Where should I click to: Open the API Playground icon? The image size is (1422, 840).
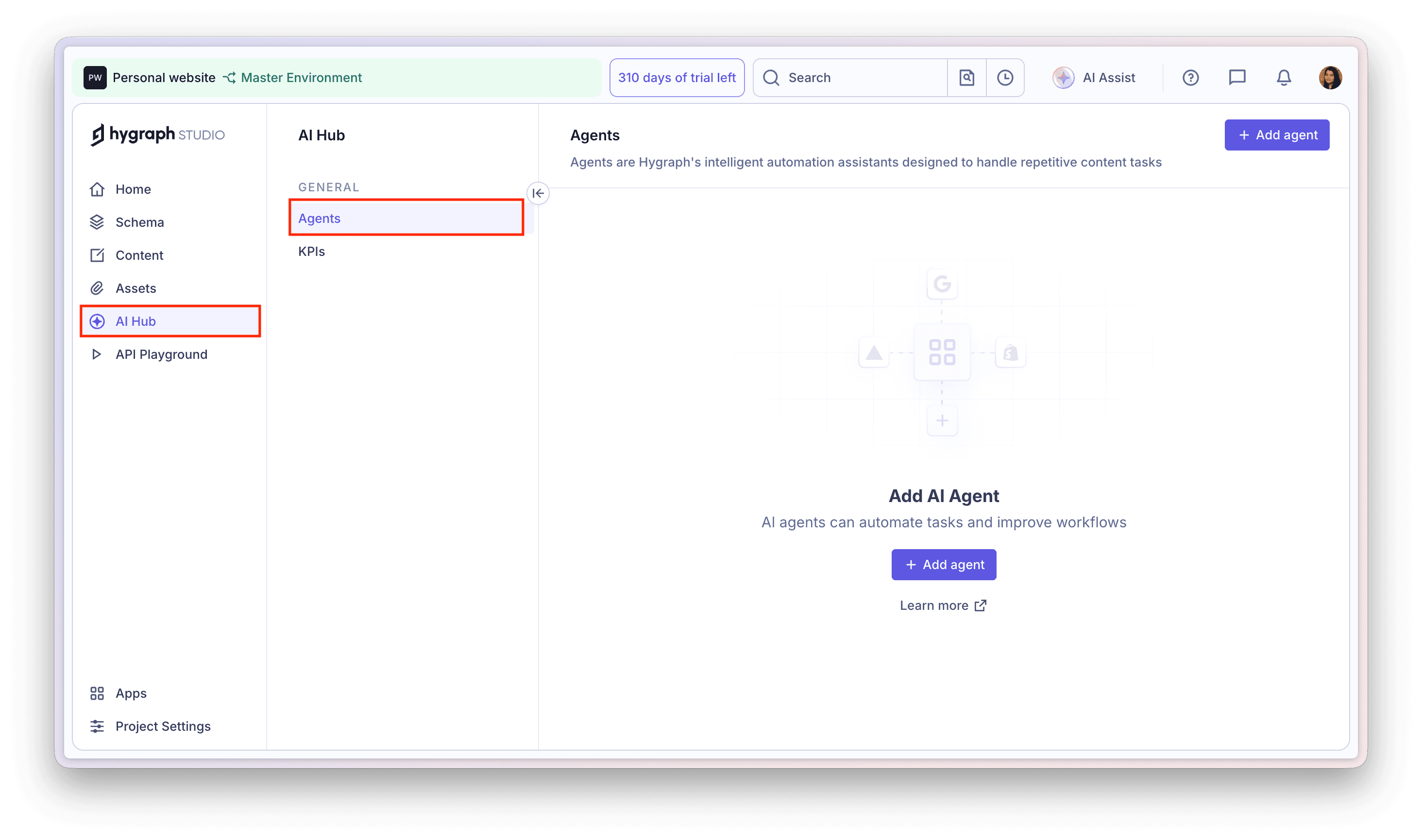tap(97, 354)
